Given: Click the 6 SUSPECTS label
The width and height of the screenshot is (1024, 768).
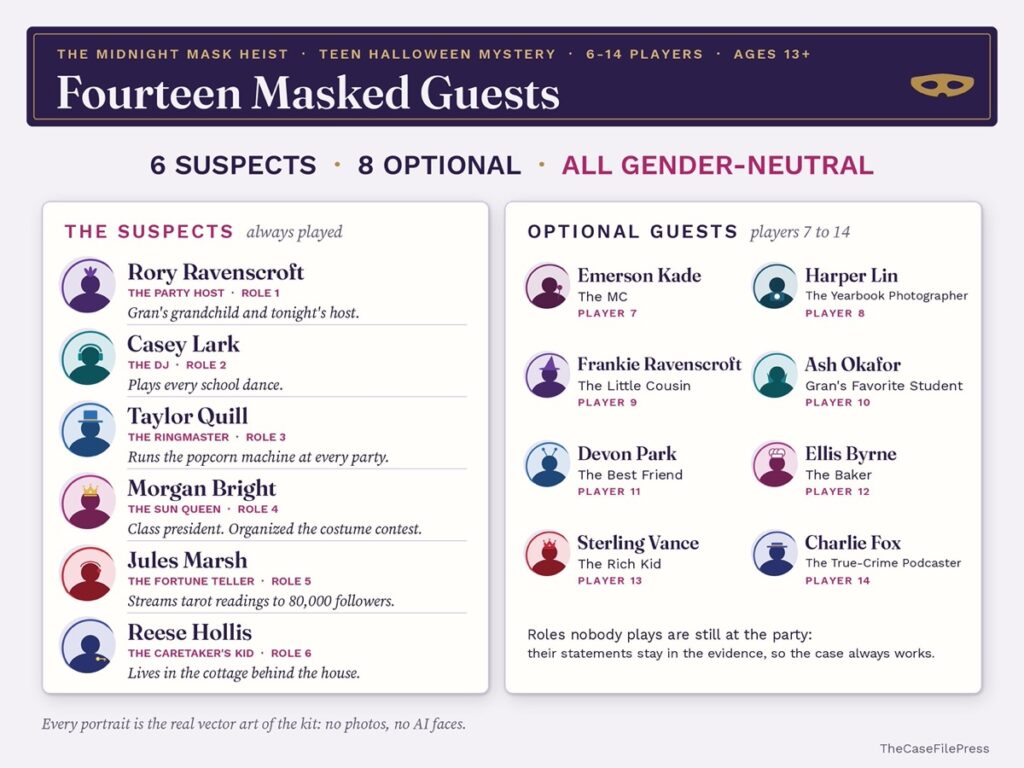Looking at the screenshot, I should click(x=233, y=165).
